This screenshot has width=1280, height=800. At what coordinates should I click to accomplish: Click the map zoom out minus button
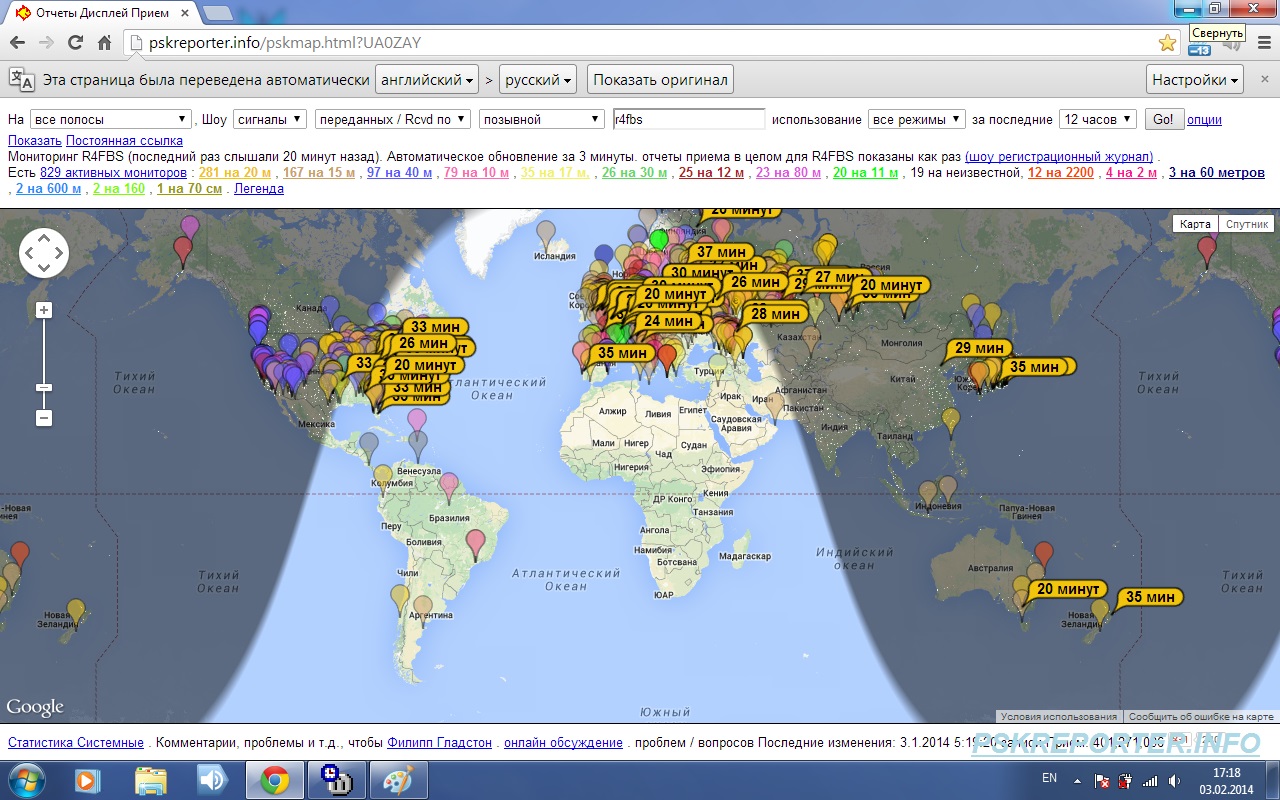pyautogui.click(x=44, y=418)
